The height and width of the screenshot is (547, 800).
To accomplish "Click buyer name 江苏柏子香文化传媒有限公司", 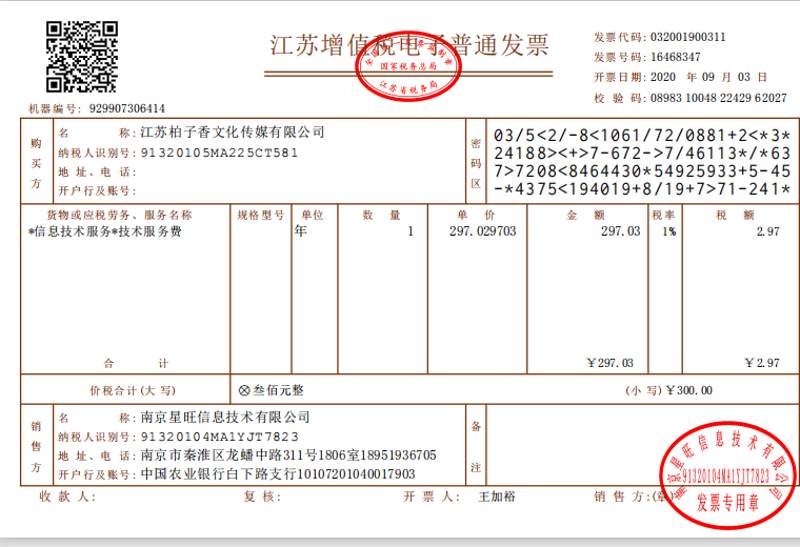I will coord(233,132).
